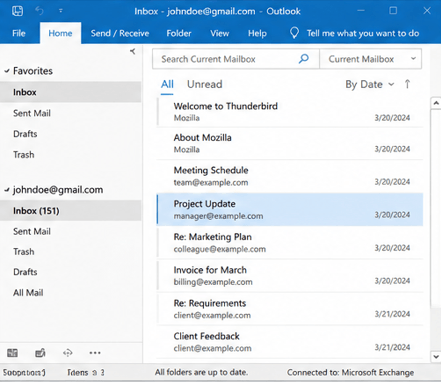Reverse sort order with the up arrow
This screenshot has width=441, height=382.
point(407,84)
